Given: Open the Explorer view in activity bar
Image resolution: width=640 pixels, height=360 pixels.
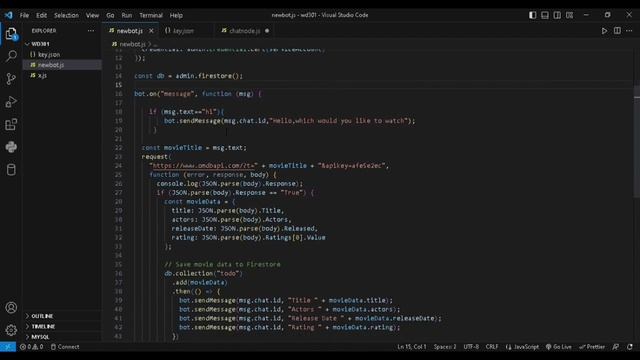Looking at the screenshot, I should [x=11, y=33].
